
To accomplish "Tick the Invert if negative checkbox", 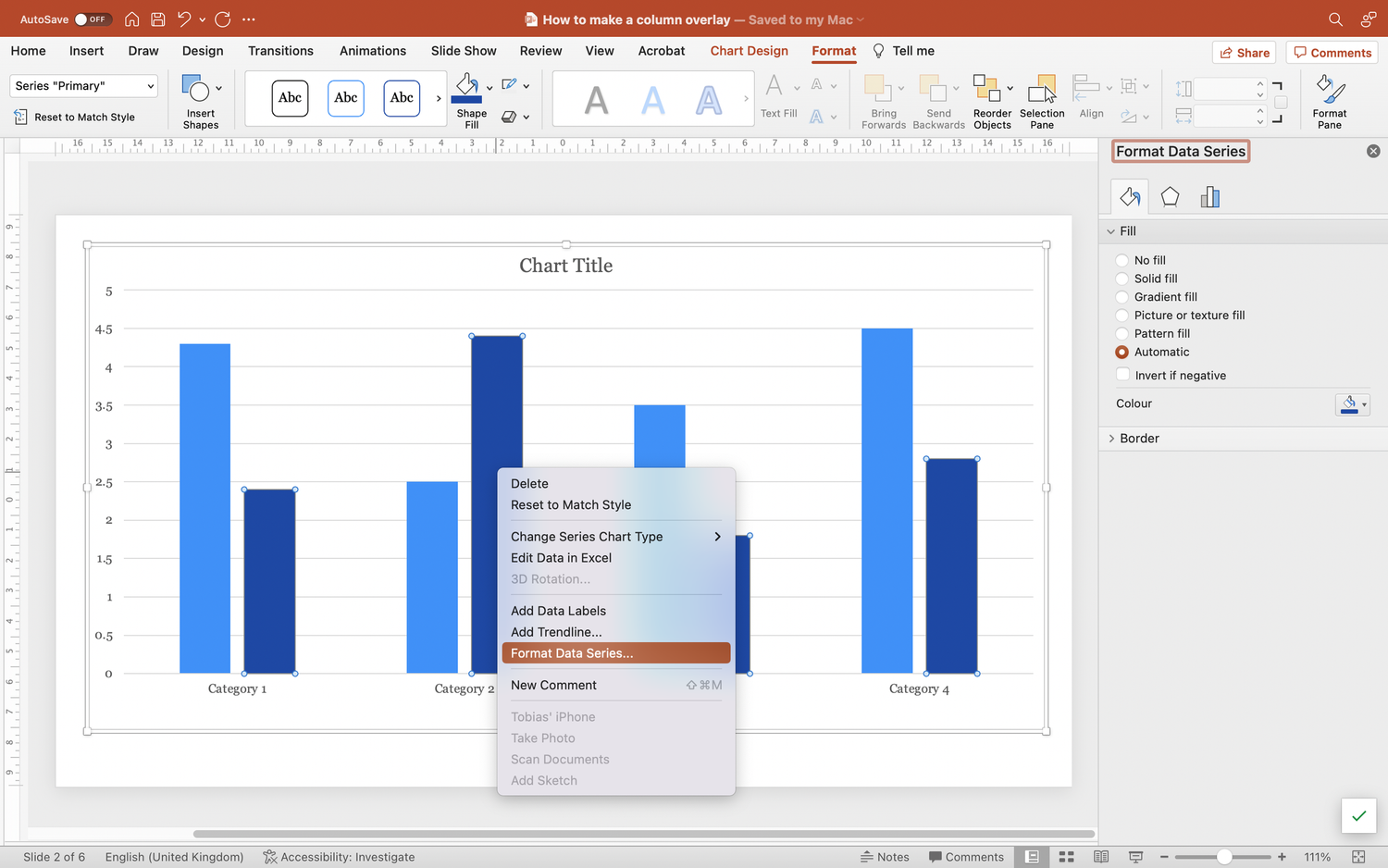I will click(x=1122, y=375).
